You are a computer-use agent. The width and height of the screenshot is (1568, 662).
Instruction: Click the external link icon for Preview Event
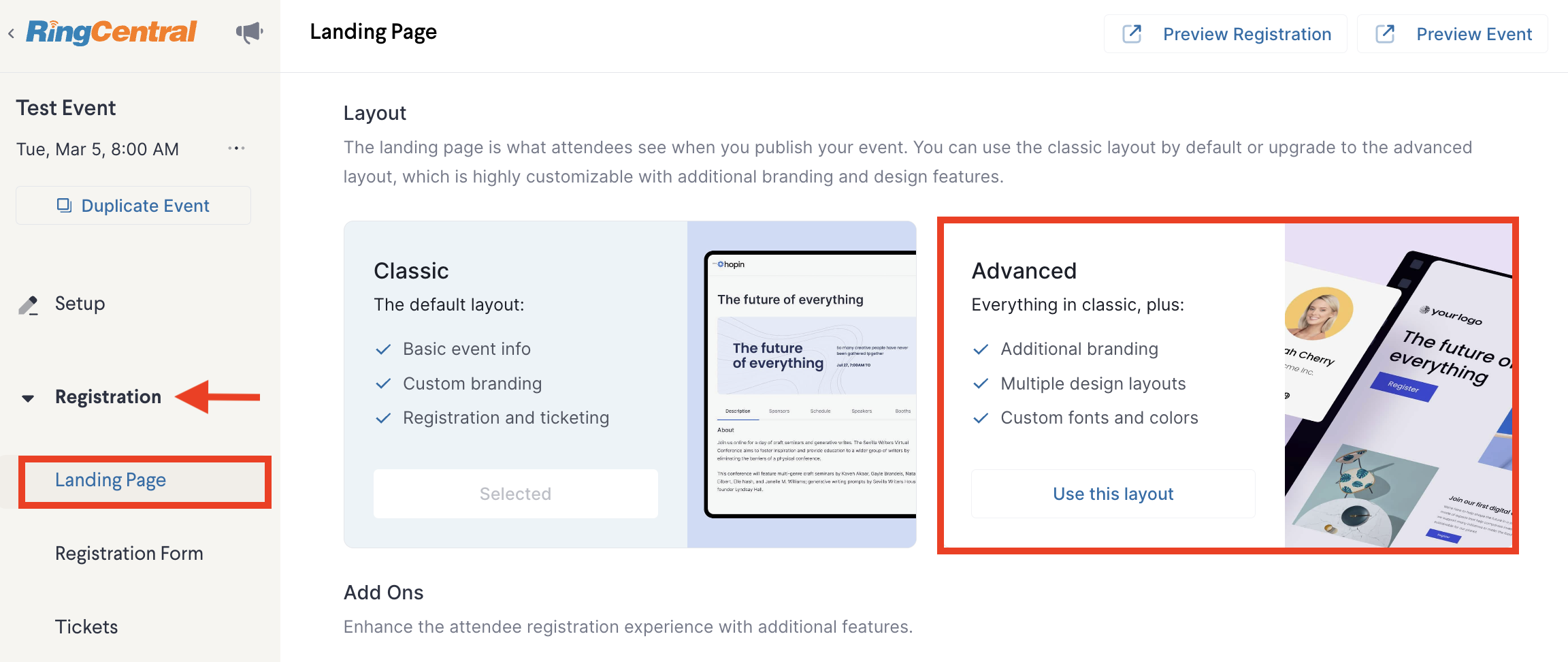tap(1385, 33)
